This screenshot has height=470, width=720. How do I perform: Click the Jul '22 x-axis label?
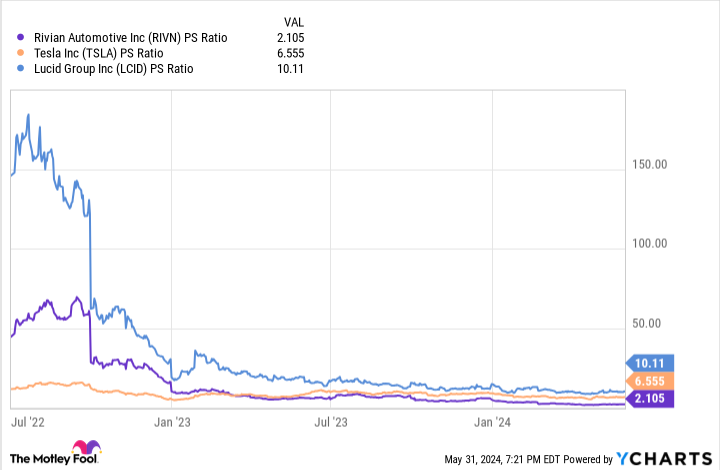(x=28, y=422)
